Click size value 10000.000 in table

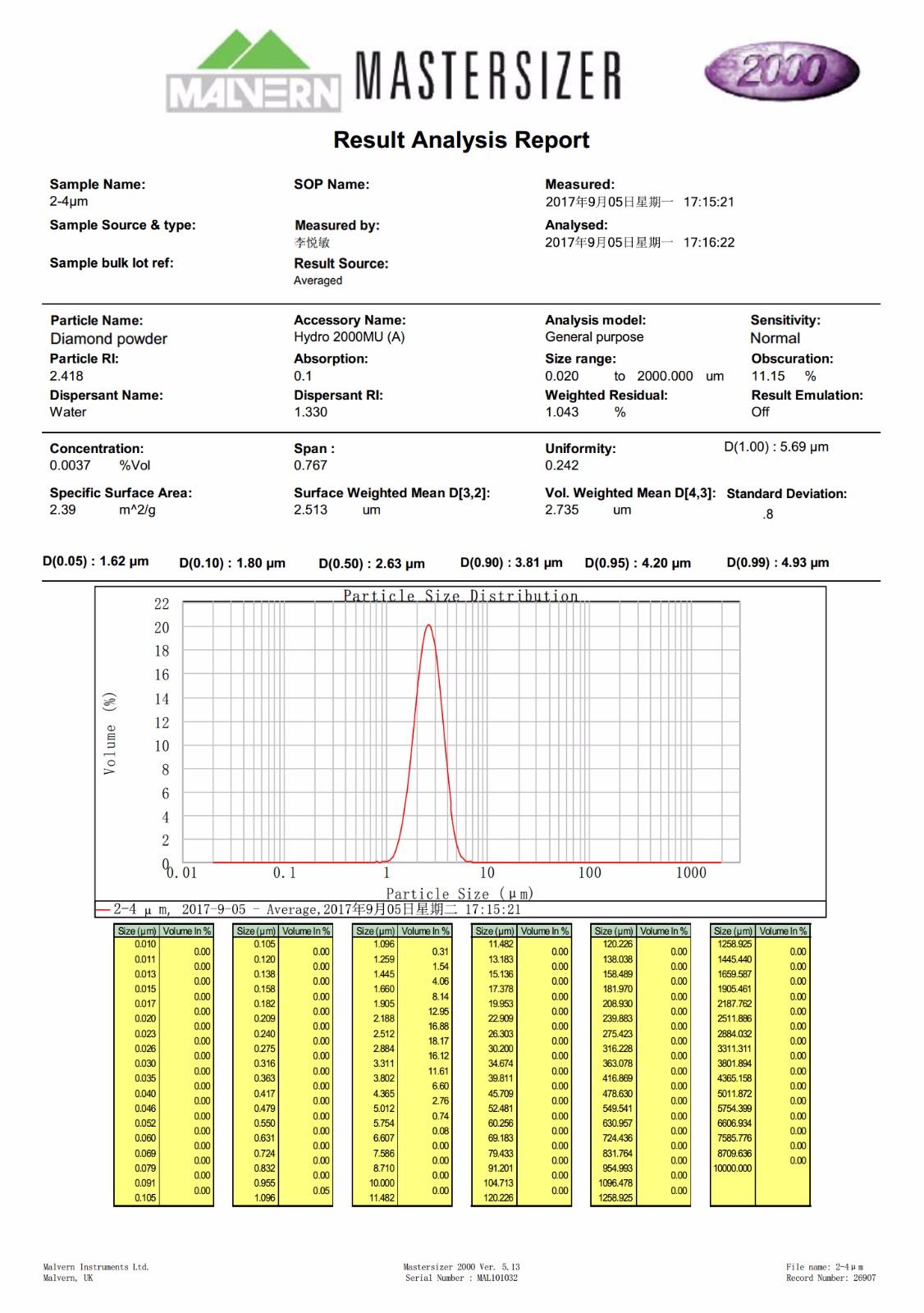[732, 1168]
